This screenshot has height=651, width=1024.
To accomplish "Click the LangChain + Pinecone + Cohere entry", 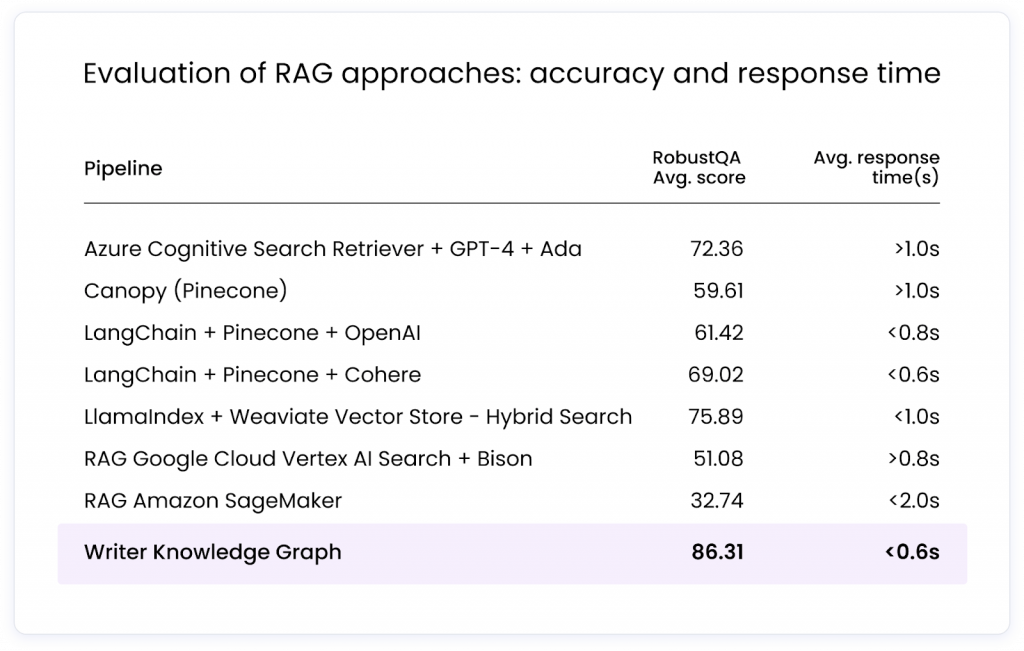I will tap(252, 374).
